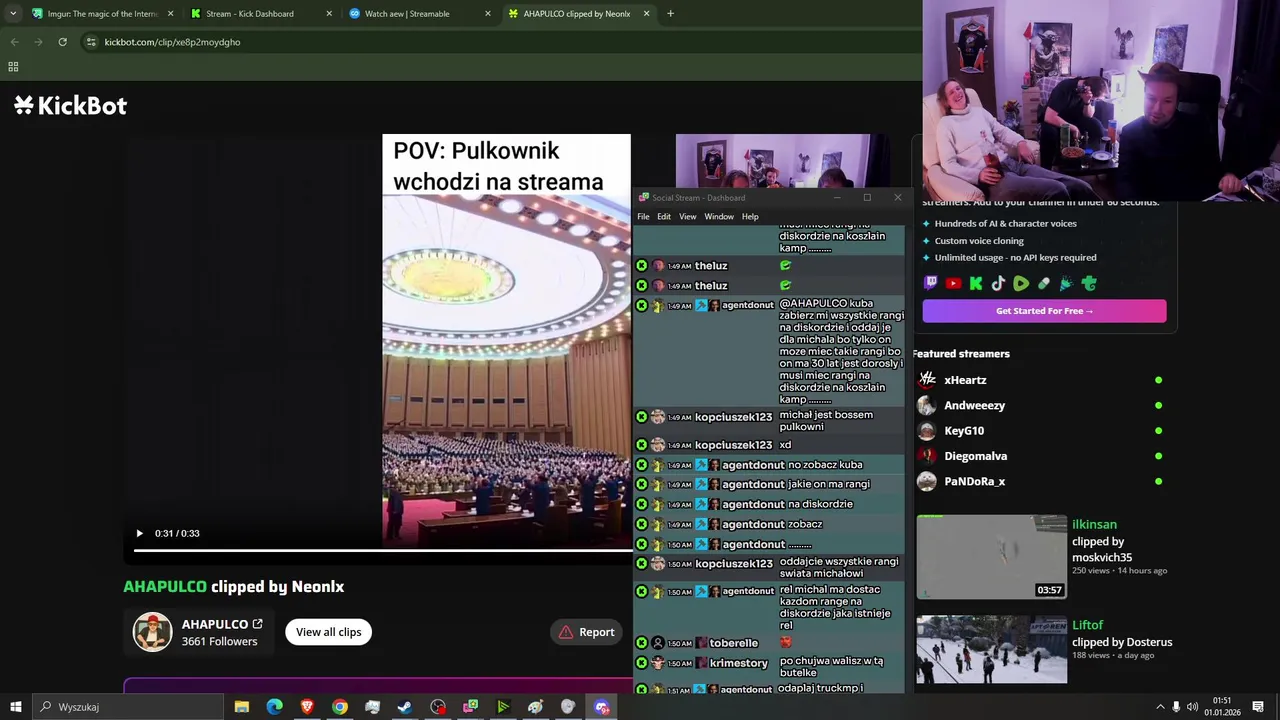Toggle green X on krimestory message

pos(642,663)
